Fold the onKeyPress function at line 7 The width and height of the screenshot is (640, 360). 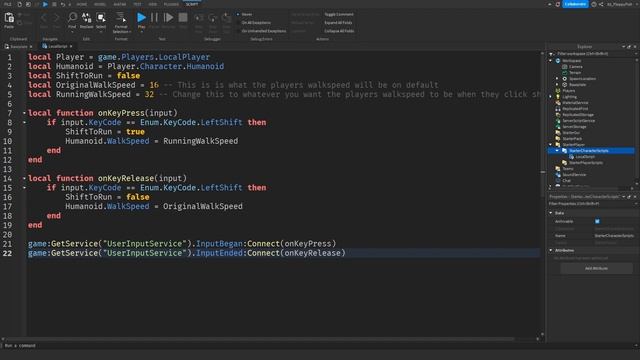click(24, 113)
